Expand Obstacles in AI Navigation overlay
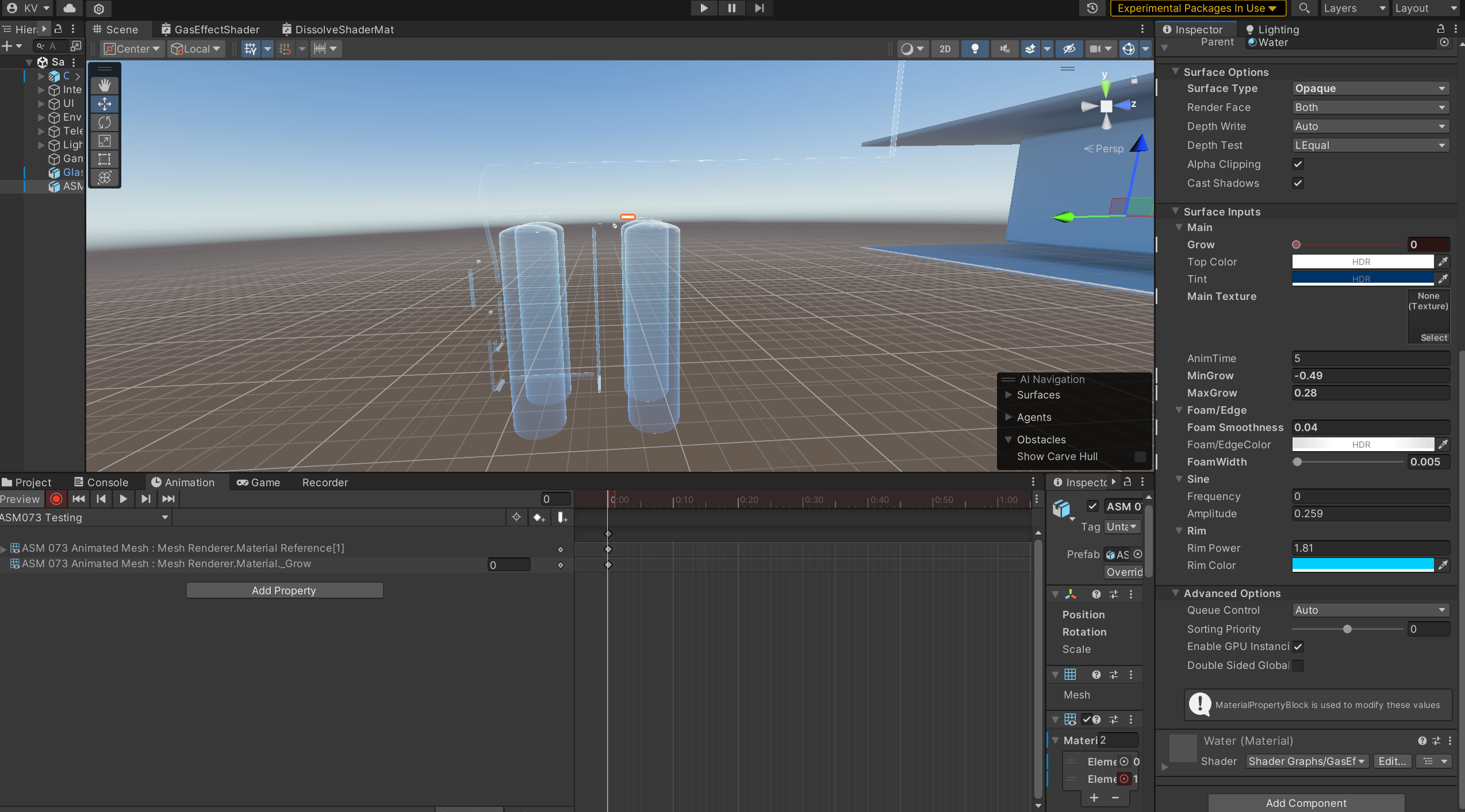Viewport: 1465px width, 812px height. click(x=1008, y=439)
